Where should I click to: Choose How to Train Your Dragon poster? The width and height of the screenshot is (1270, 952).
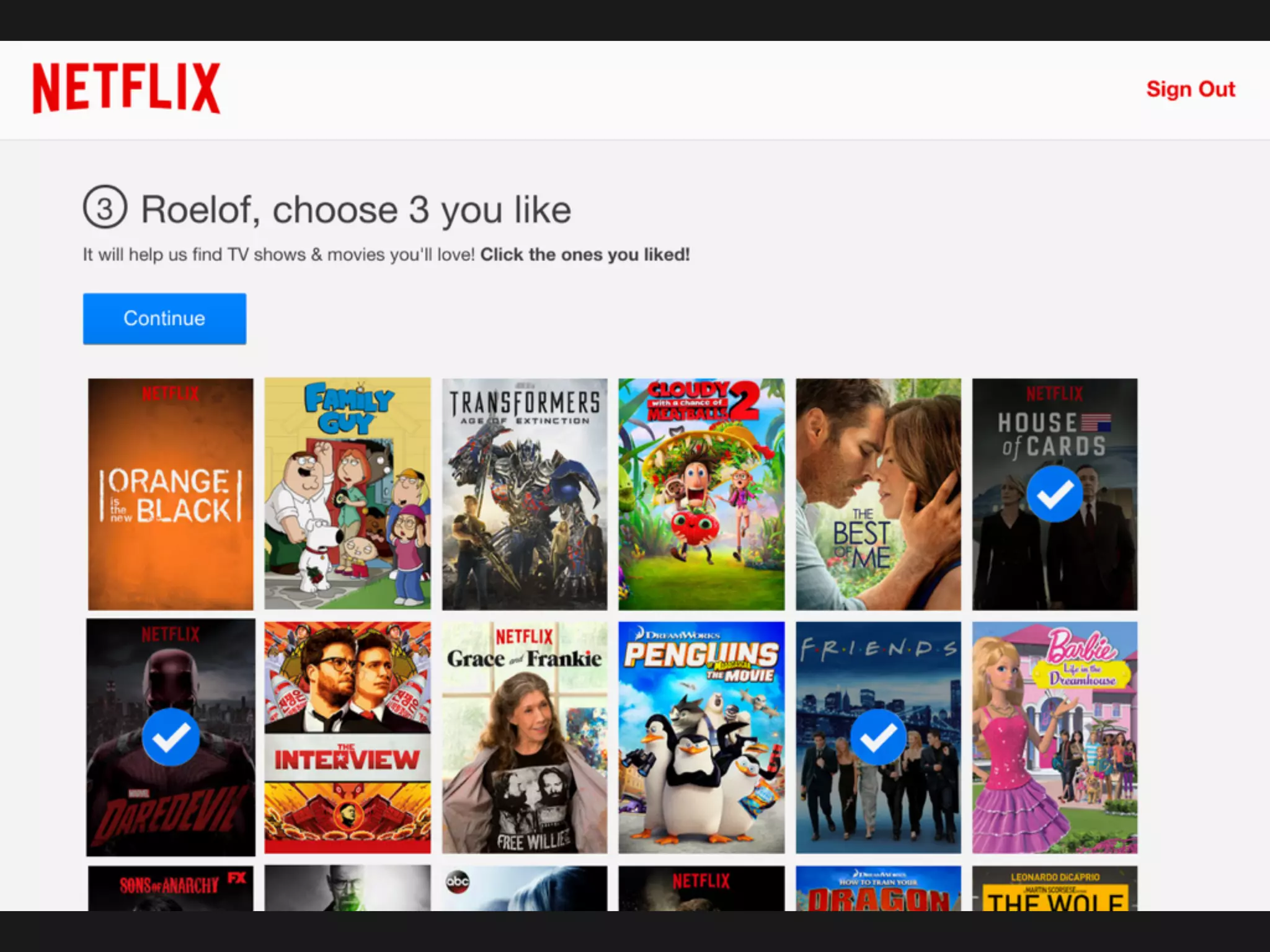(878, 888)
